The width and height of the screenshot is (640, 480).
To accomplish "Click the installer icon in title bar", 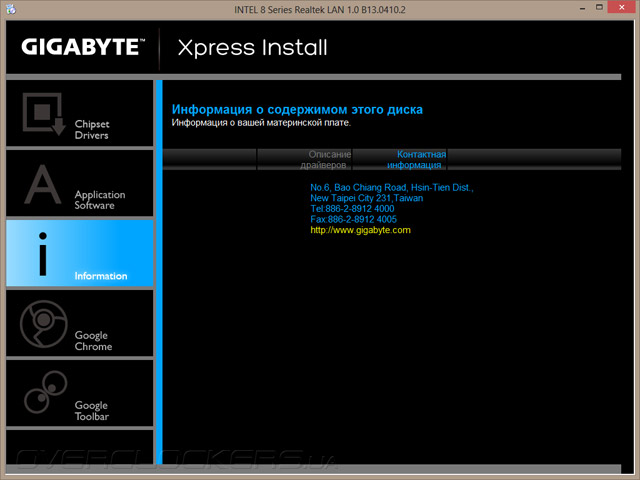I will tap(11, 9).
